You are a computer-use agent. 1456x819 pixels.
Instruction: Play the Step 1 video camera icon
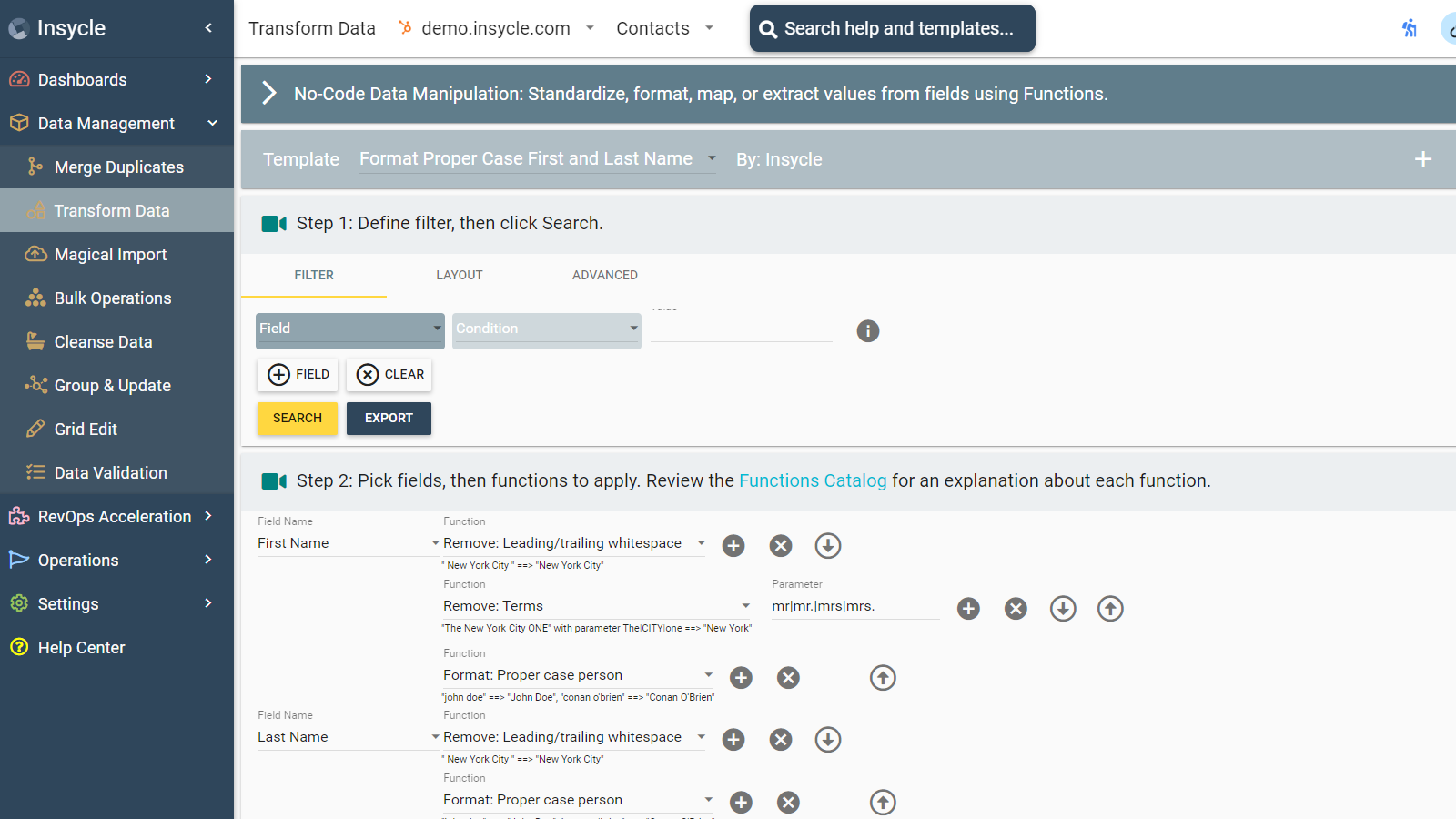point(274,223)
